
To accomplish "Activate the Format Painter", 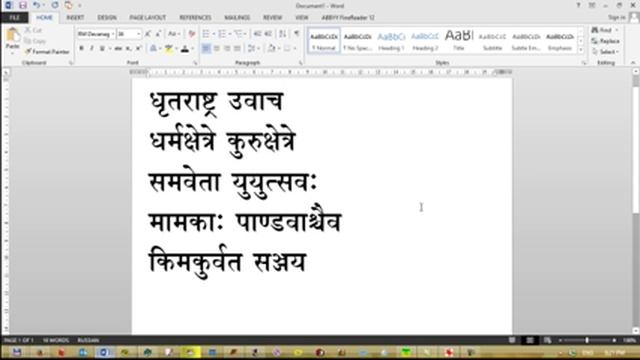I will 47,52.
